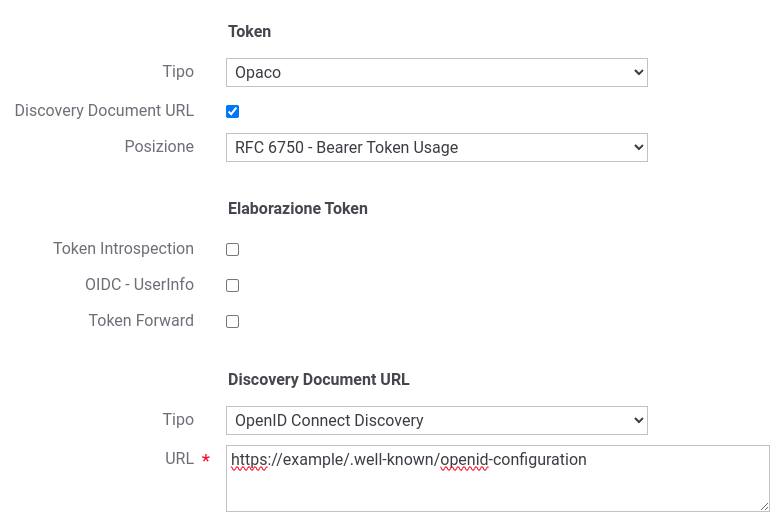Enable the Token Introspection checkbox
The image size is (782, 524).
pos(232,249)
